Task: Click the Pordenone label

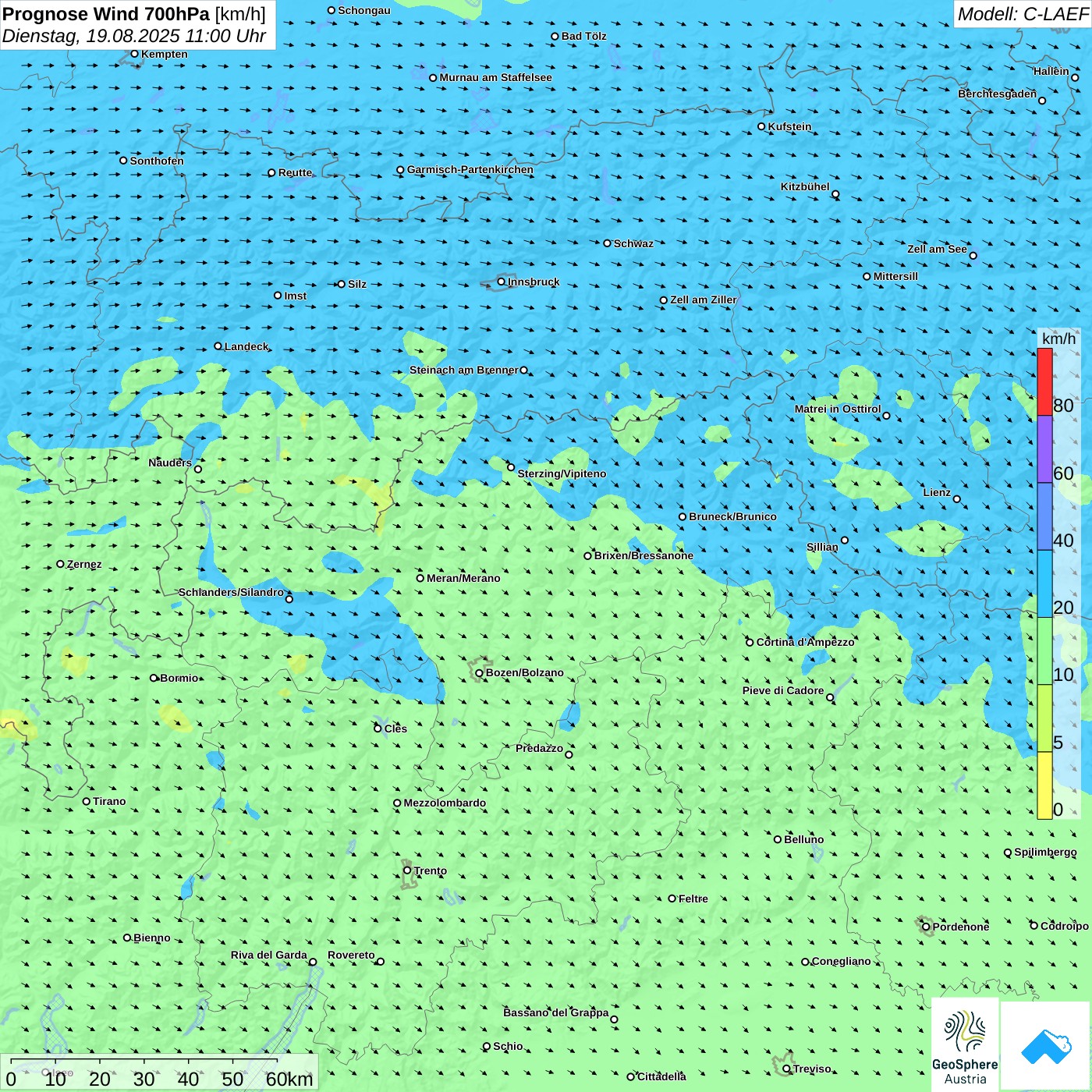Action: pos(961,927)
